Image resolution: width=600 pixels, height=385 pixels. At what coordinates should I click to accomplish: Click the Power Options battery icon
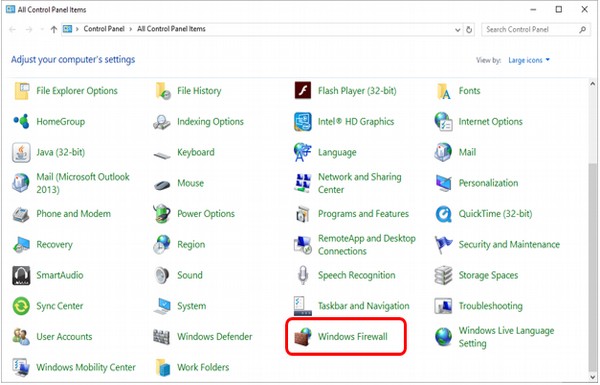[162, 213]
